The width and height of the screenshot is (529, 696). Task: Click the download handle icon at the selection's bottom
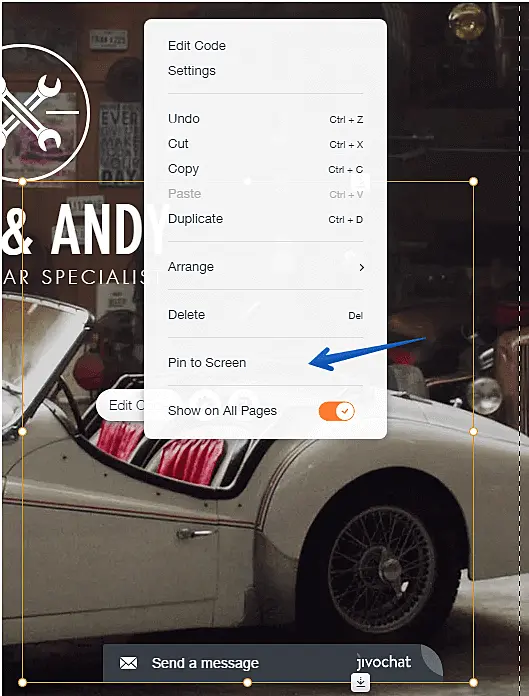360,682
